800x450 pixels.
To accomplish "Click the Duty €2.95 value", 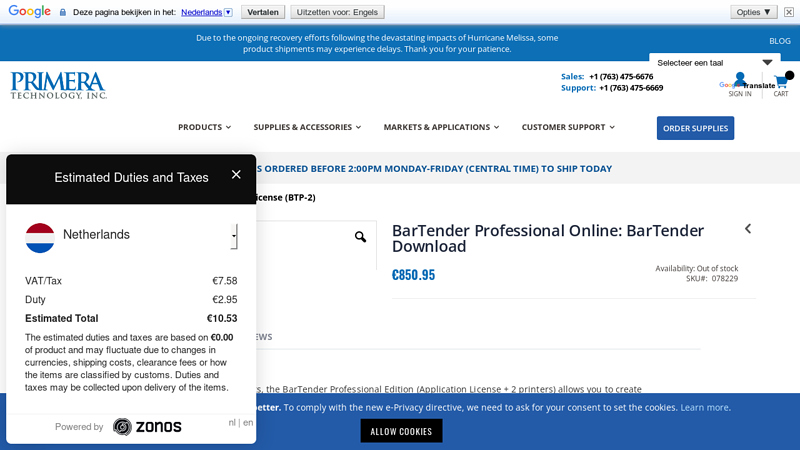I will coord(224,299).
